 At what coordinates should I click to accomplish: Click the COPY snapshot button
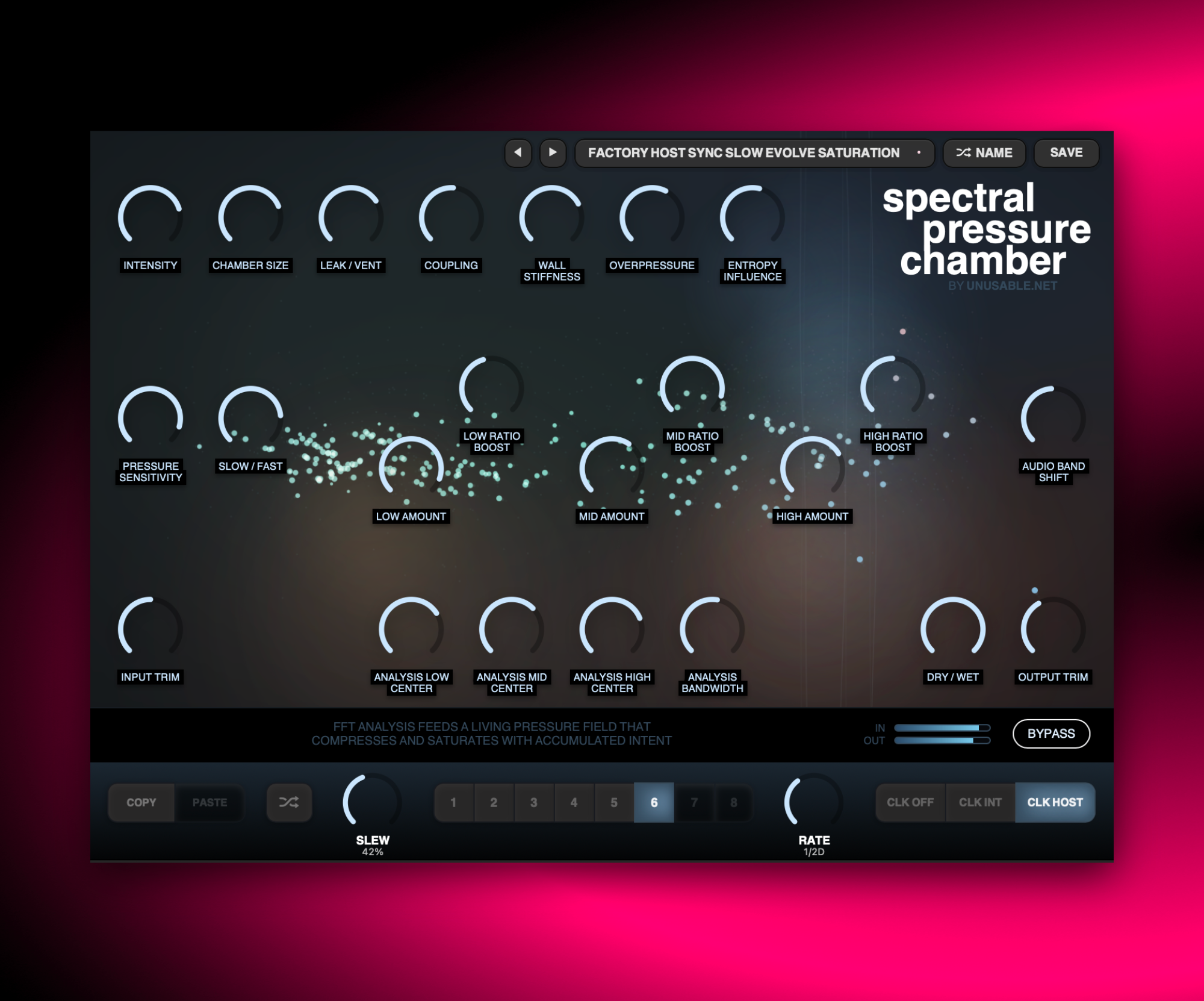(x=141, y=802)
